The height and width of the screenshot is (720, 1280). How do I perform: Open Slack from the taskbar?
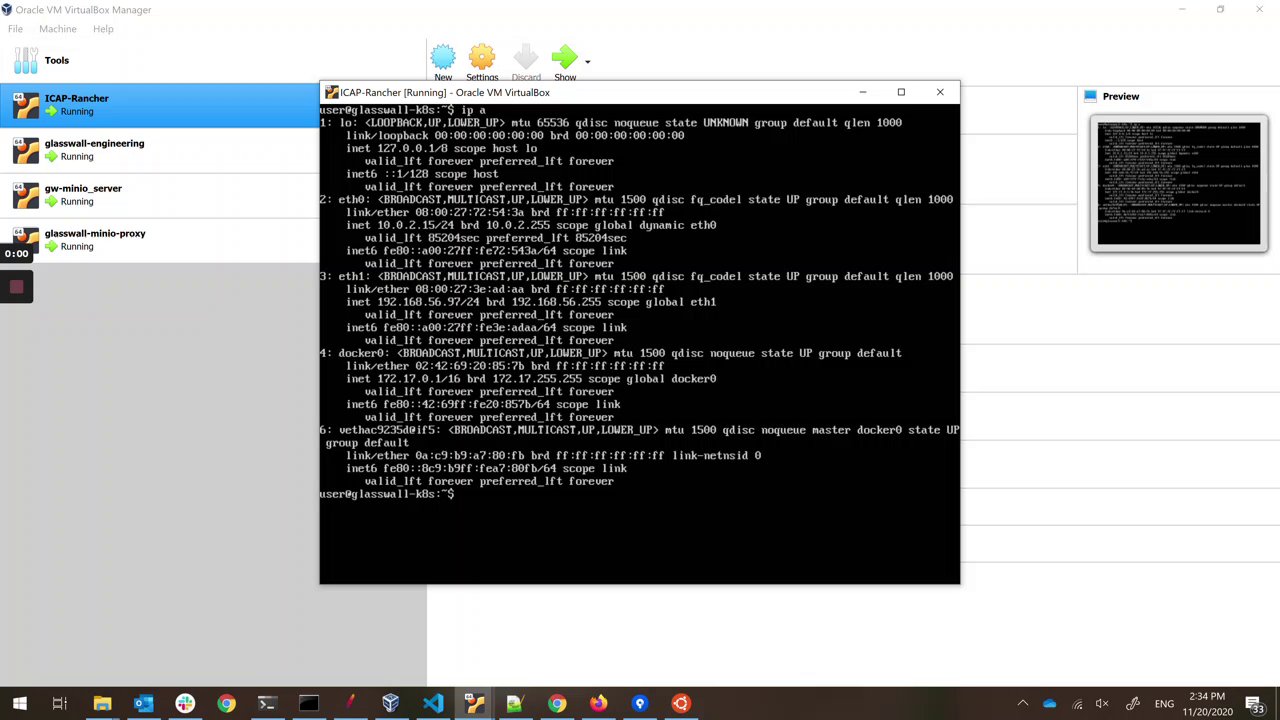coord(185,704)
